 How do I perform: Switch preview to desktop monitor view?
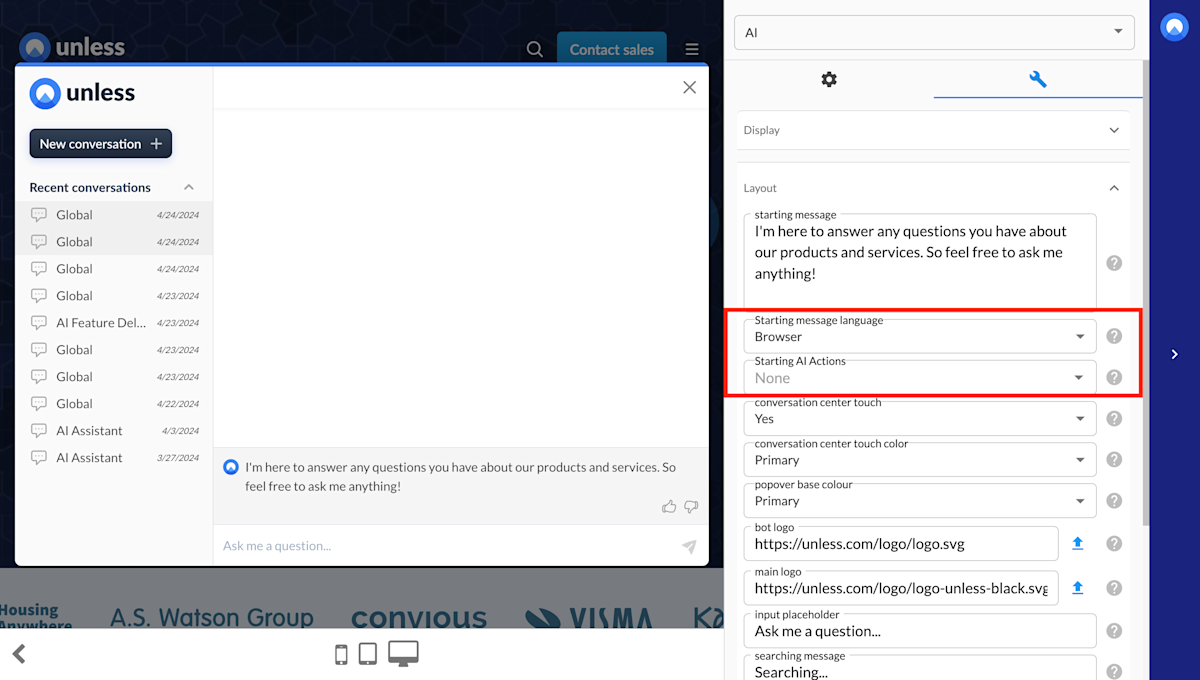click(403, 651)
